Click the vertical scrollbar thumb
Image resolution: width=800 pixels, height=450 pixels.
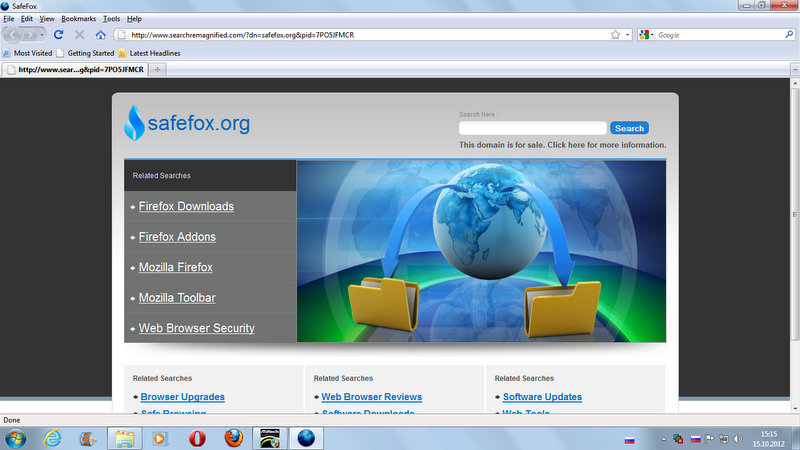point(795,214)
